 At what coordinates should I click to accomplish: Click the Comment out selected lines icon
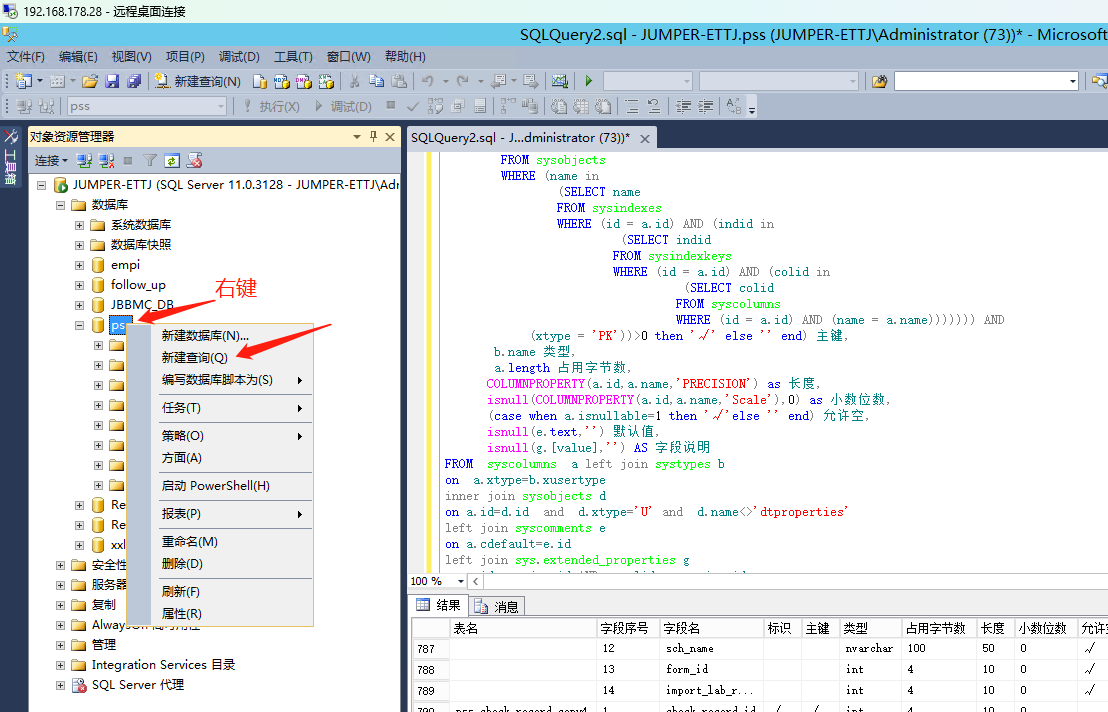click(x=632, y=107)
